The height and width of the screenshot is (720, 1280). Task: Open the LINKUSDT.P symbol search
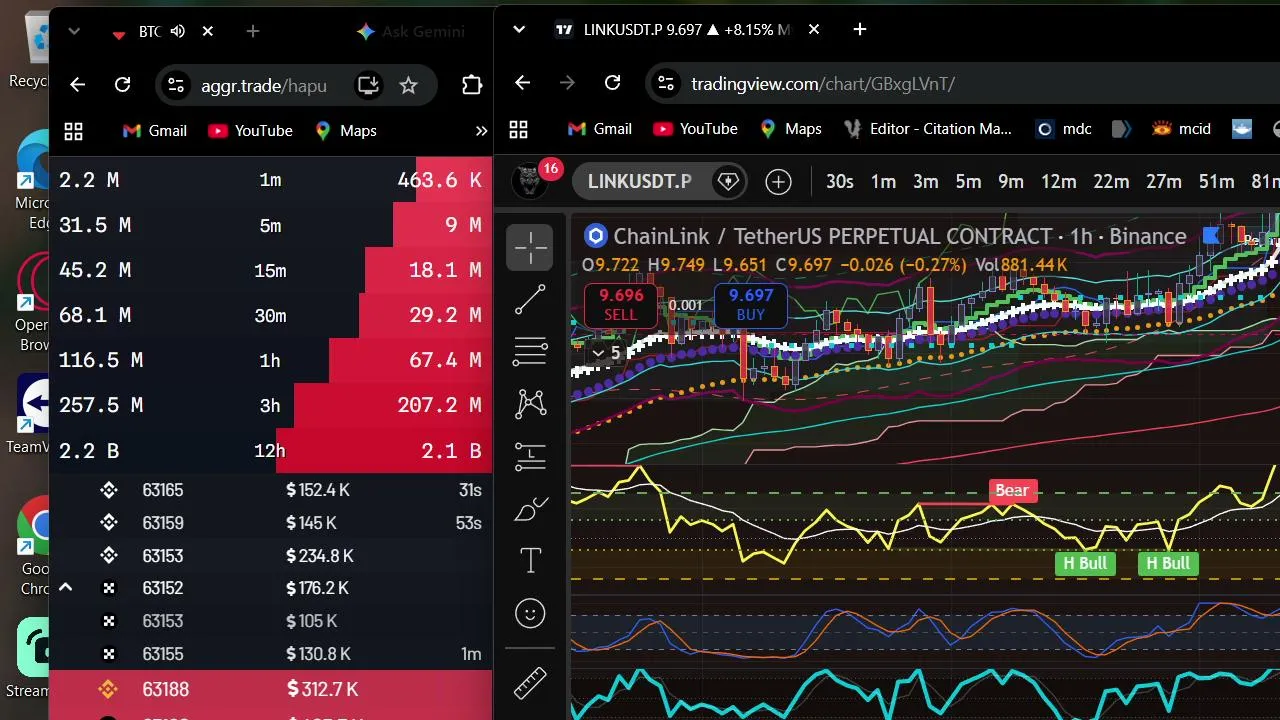click(640, 181)
